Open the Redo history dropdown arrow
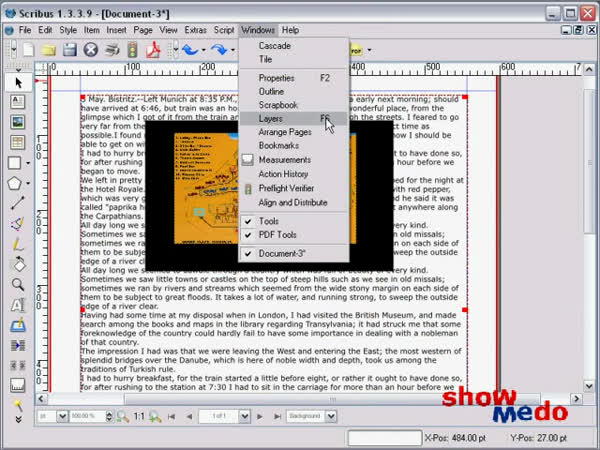The image size is (600, 450). [233, 50]
